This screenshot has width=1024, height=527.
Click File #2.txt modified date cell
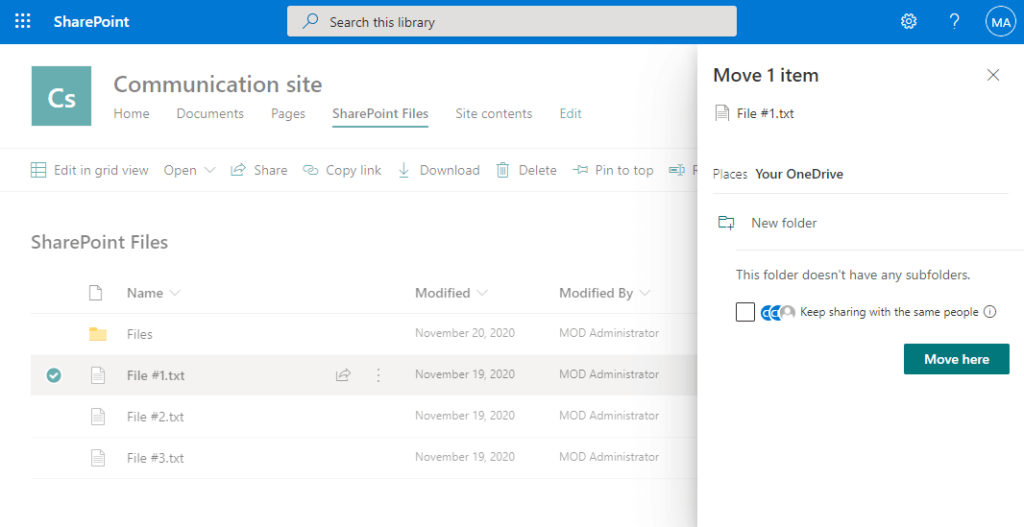(x=465, y=415)
